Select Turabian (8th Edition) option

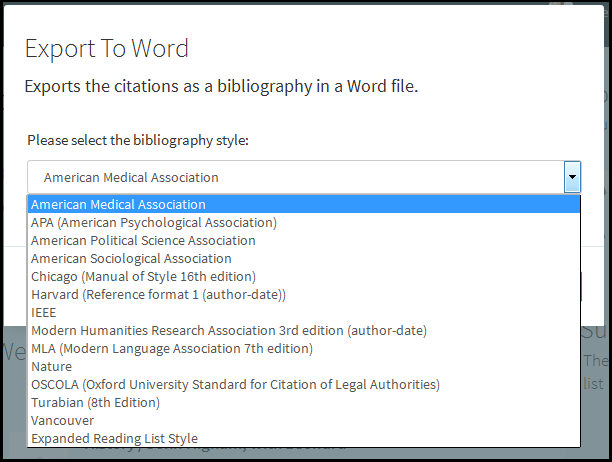(x=304, y=402)
